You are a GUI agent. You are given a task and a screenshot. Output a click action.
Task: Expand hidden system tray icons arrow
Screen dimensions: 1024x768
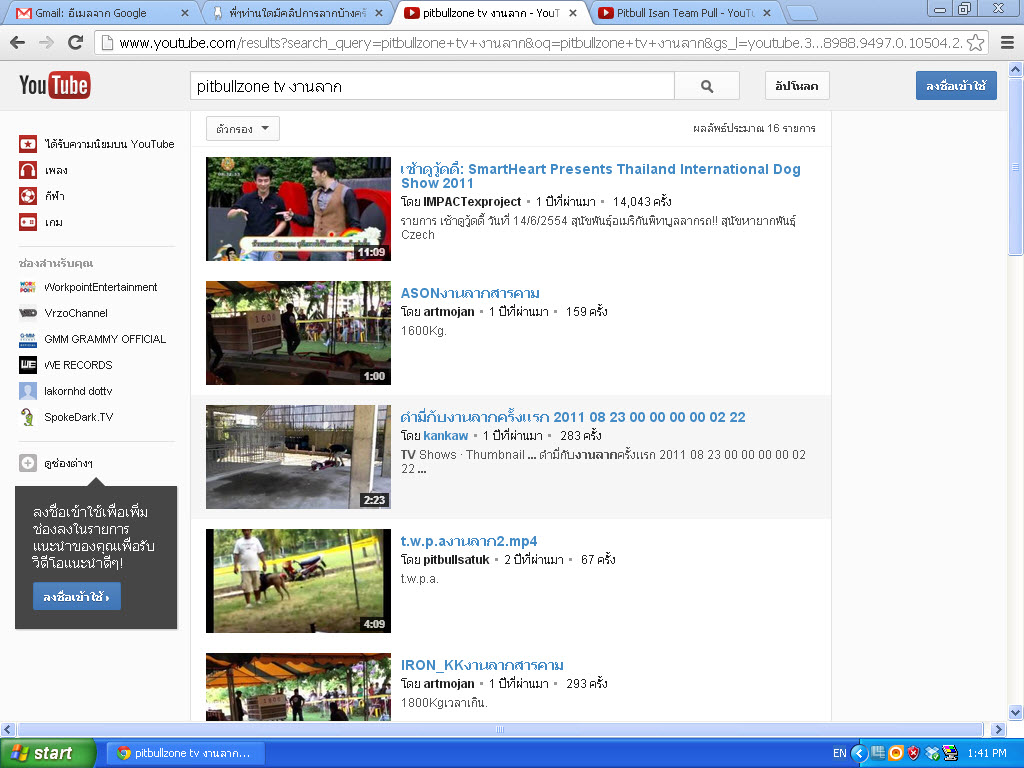(859, 753)
